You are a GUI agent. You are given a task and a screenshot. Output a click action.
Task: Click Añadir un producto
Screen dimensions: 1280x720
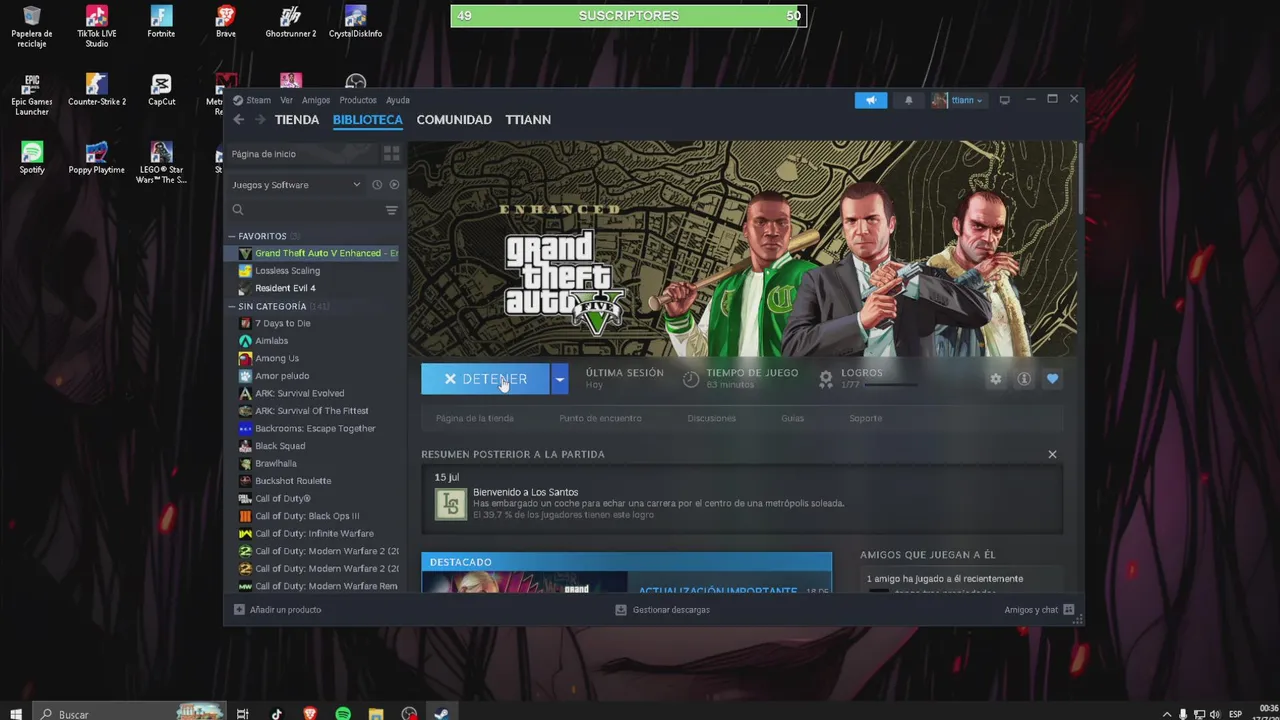coord(277,610)
